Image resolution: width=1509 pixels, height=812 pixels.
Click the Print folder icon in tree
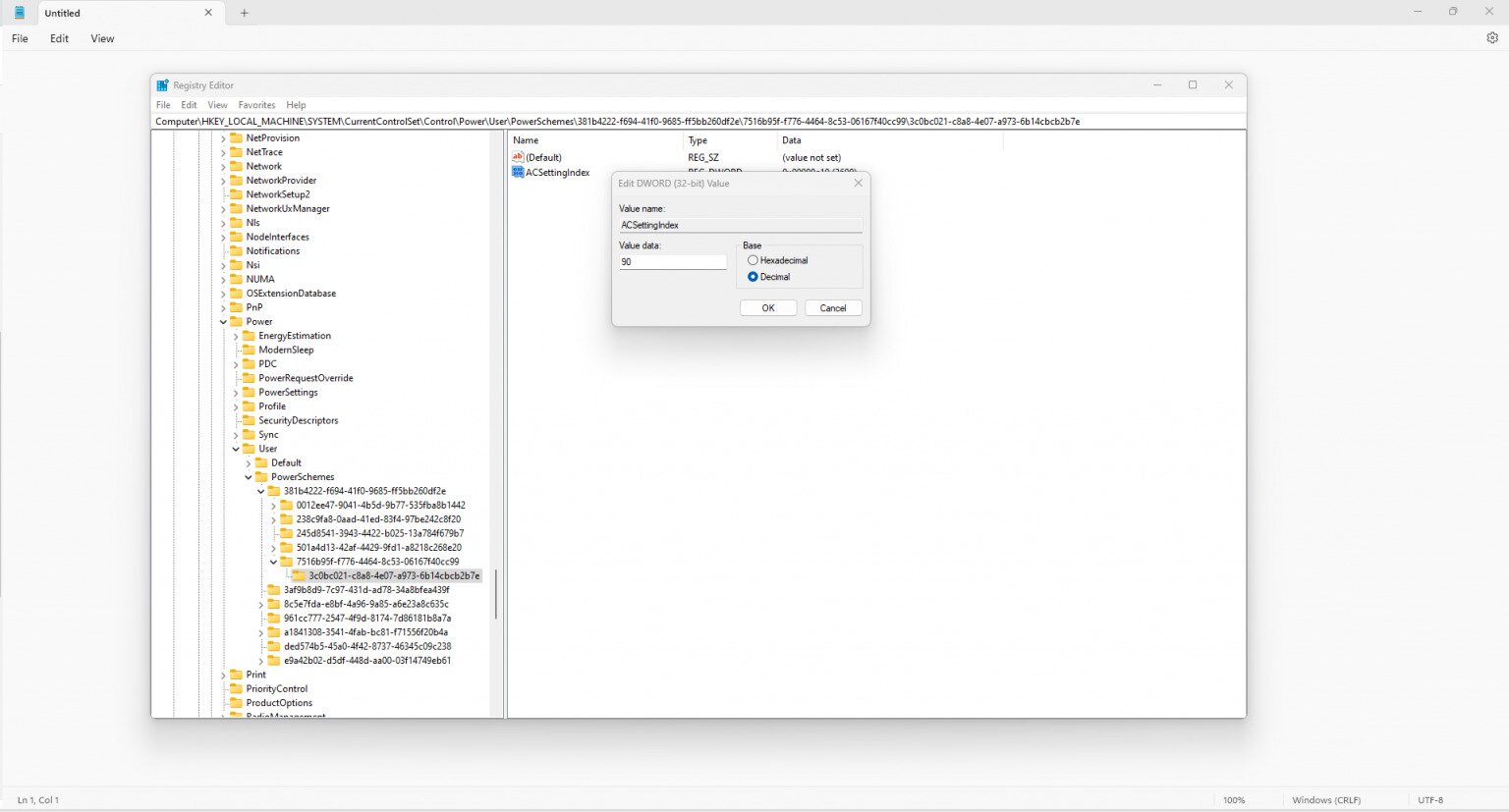pos(236,675)
